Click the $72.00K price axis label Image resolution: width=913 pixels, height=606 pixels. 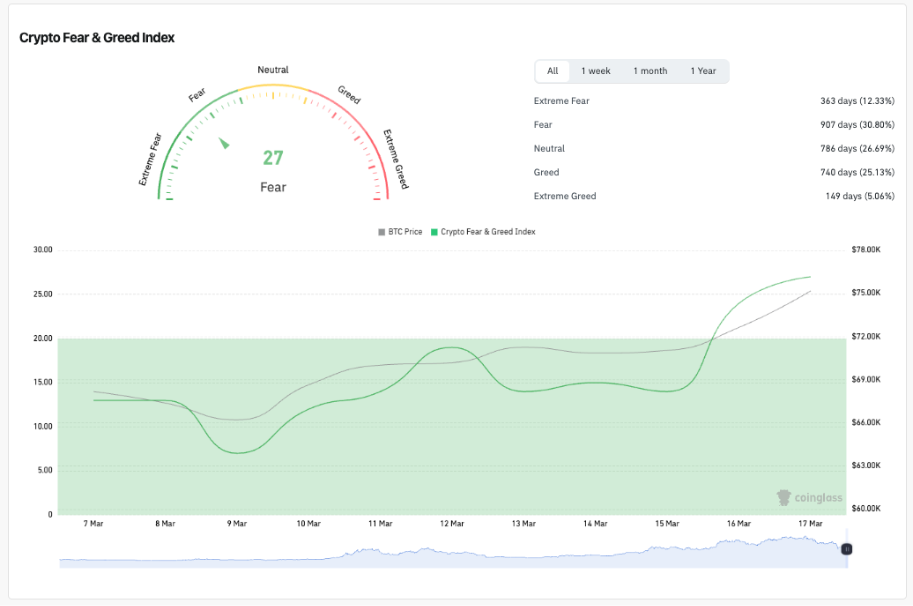coord(866,336)
